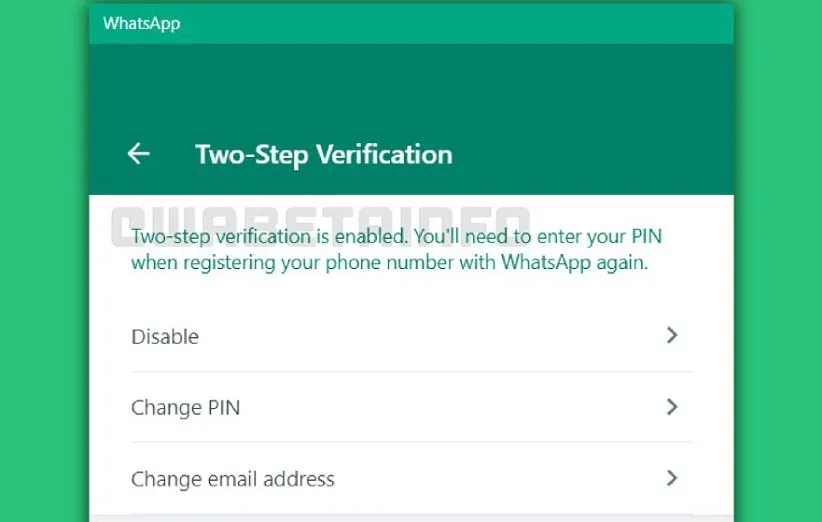Click the two-step verification enabled message
Viewport: 822px width, 522px height.
[396, 238]
